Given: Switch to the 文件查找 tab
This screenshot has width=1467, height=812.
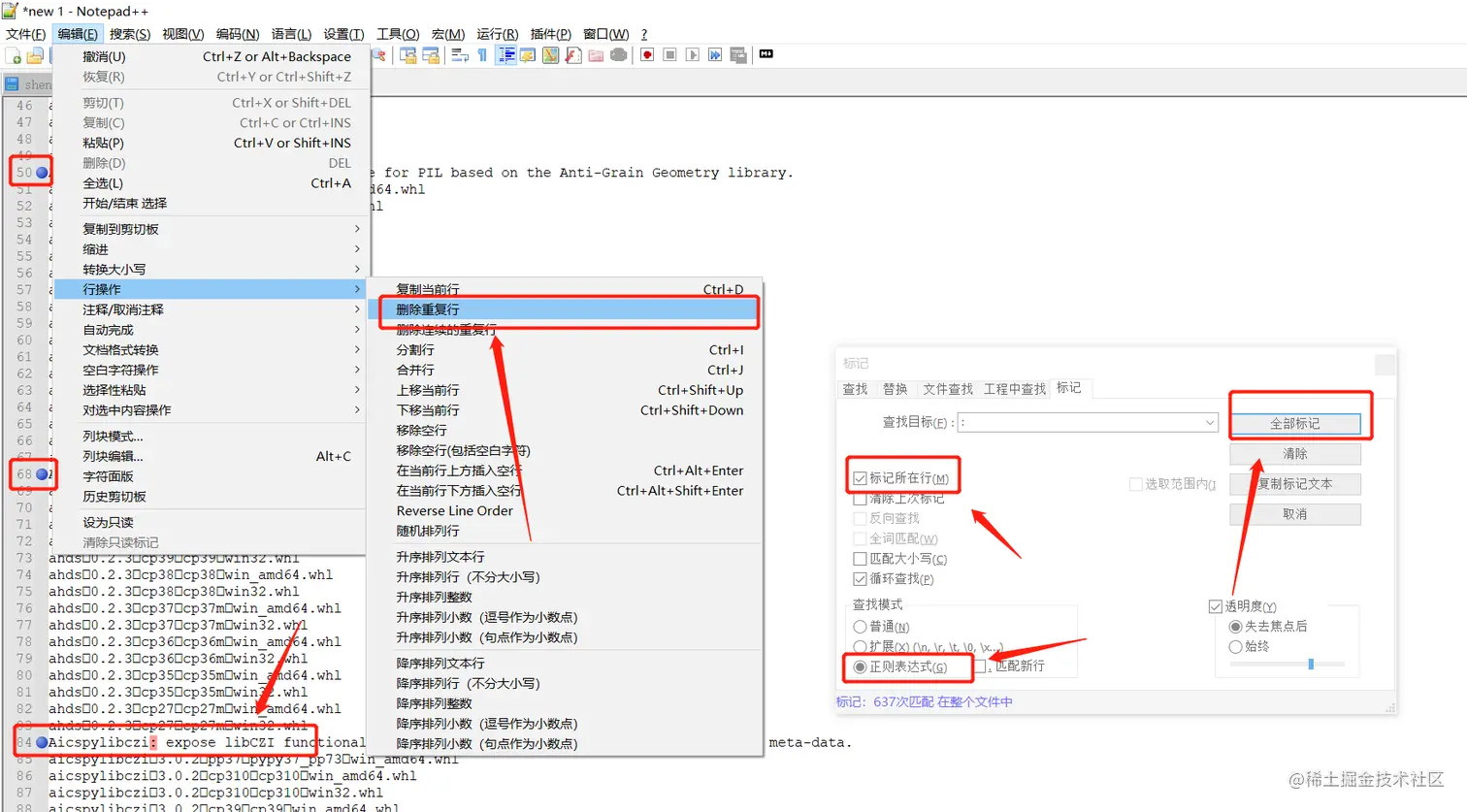Looking at the screenshot, I should click(947, 389).
